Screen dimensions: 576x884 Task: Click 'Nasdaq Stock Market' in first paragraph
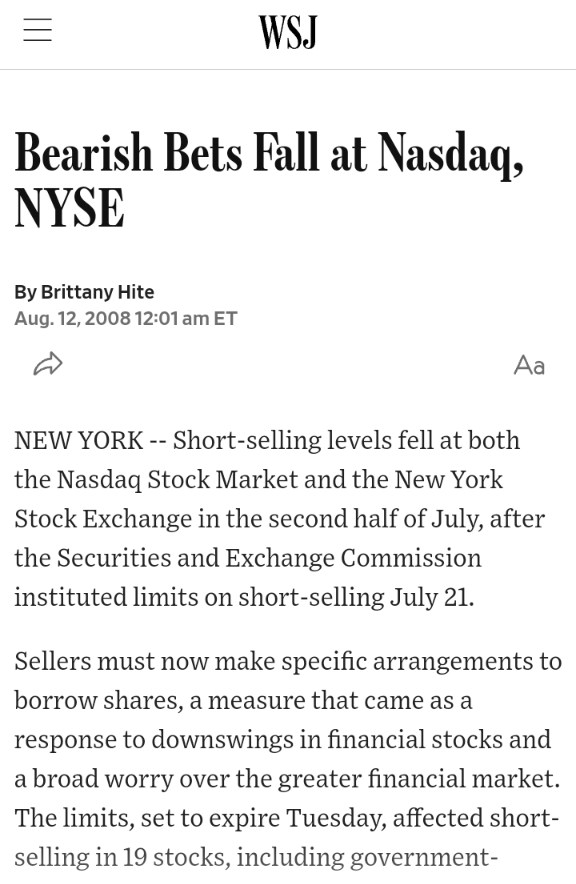tap(178, 480)
